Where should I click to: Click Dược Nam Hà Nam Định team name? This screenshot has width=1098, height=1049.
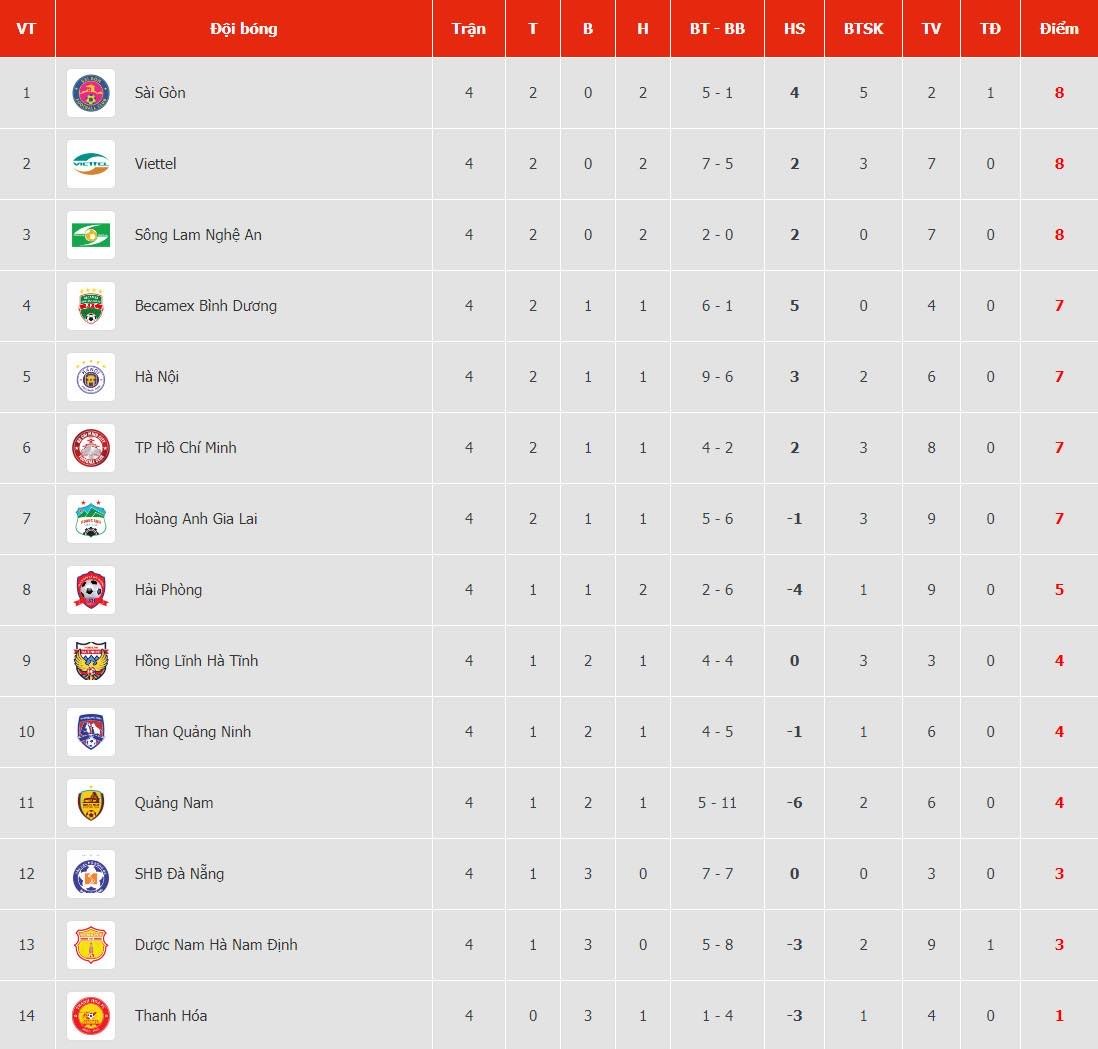click(216, 945)
